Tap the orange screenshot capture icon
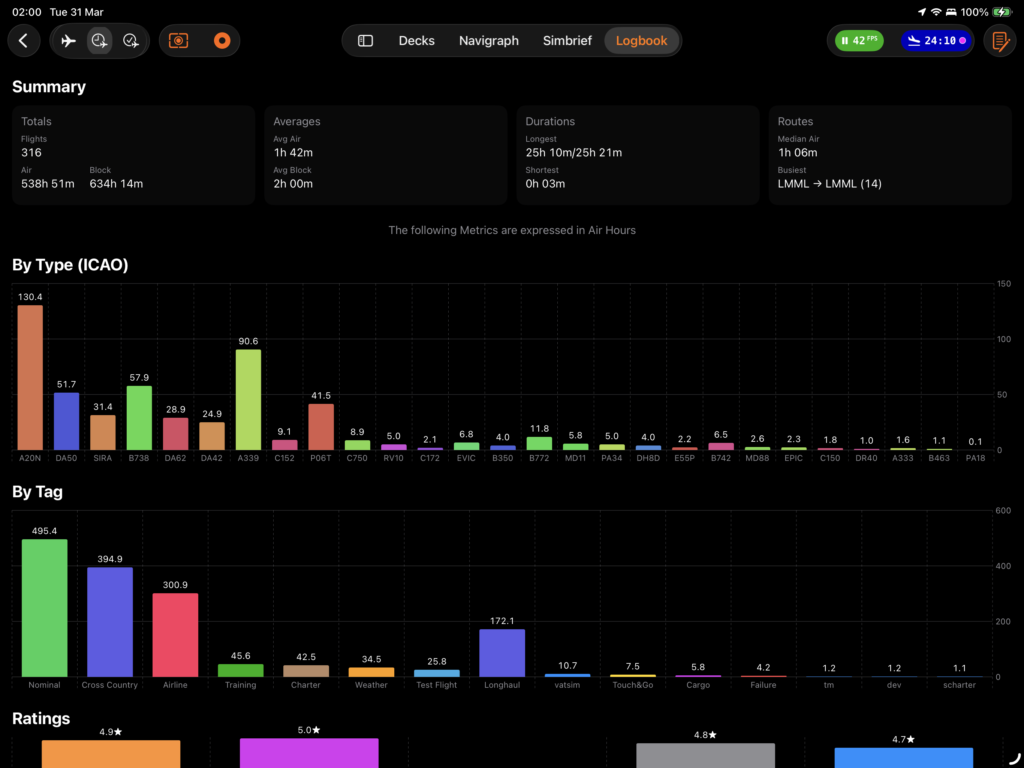 point(179,41)
